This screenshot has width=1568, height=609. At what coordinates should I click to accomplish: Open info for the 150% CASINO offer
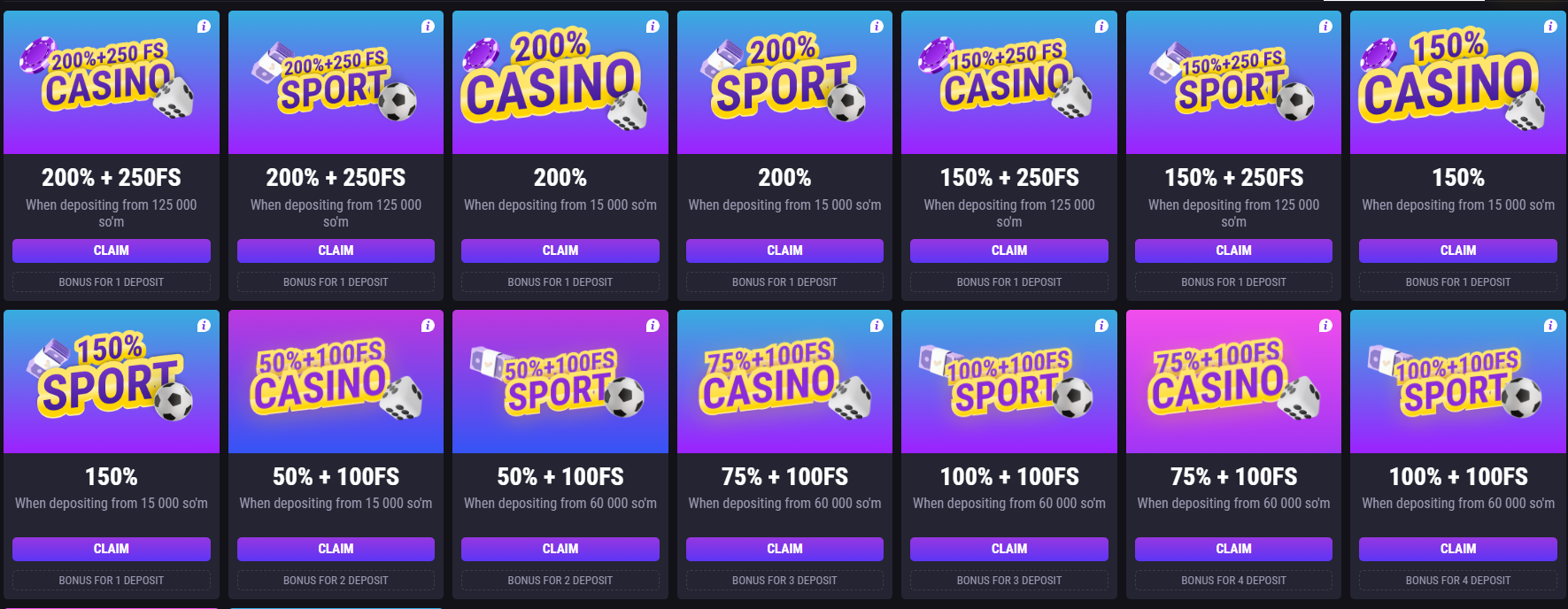pyautogui.click(x=1552, y=27)
